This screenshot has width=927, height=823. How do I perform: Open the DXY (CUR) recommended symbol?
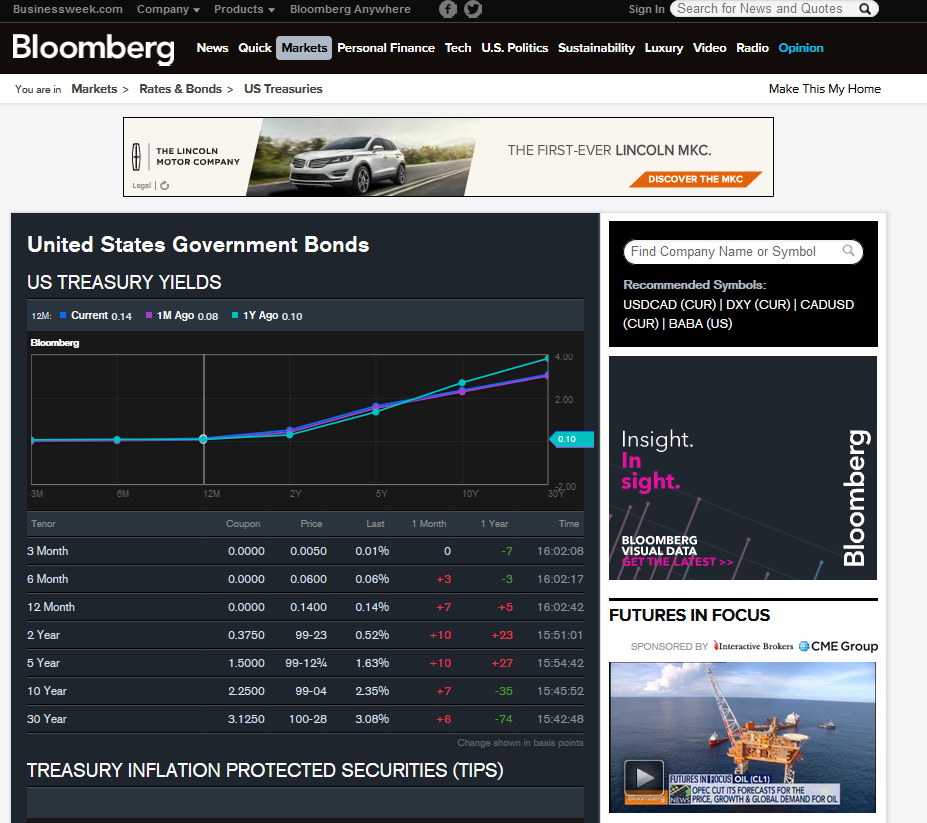coord(758,304)
